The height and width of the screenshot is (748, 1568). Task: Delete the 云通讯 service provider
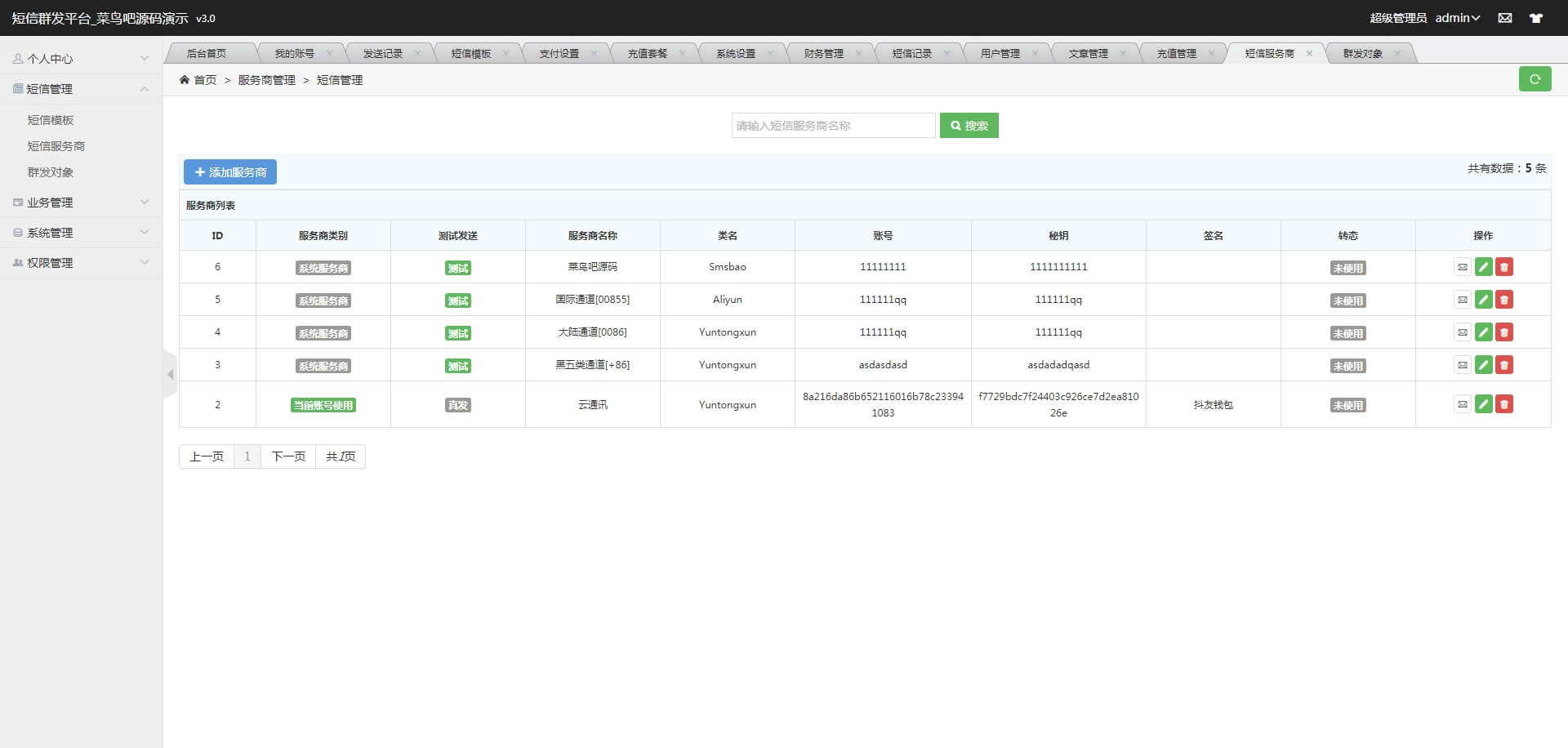pos(1504,403)
